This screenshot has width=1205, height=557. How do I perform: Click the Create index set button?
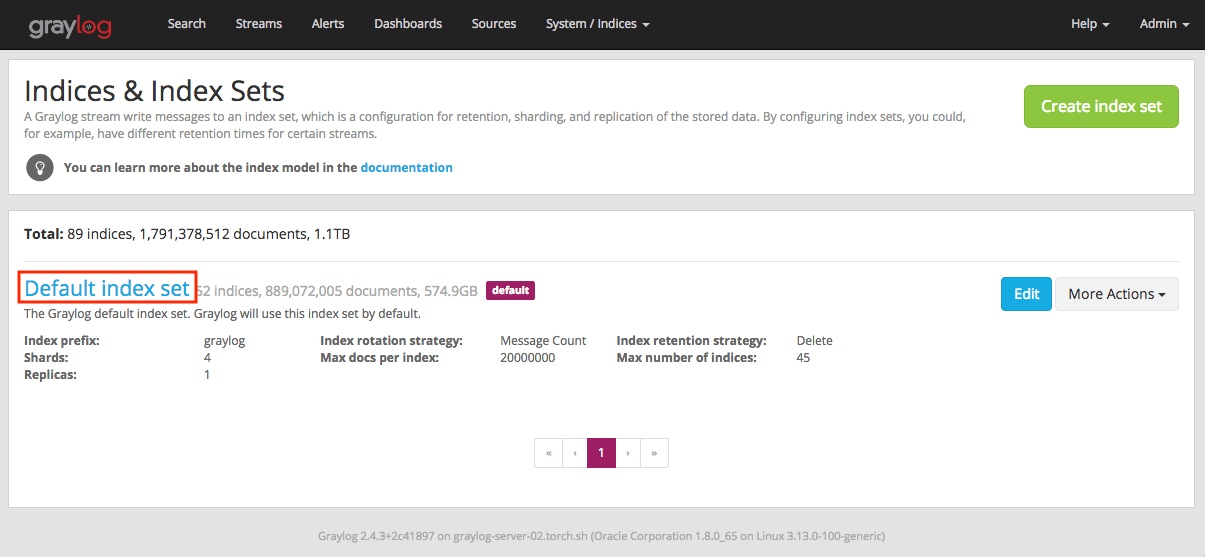point(1101,106)
